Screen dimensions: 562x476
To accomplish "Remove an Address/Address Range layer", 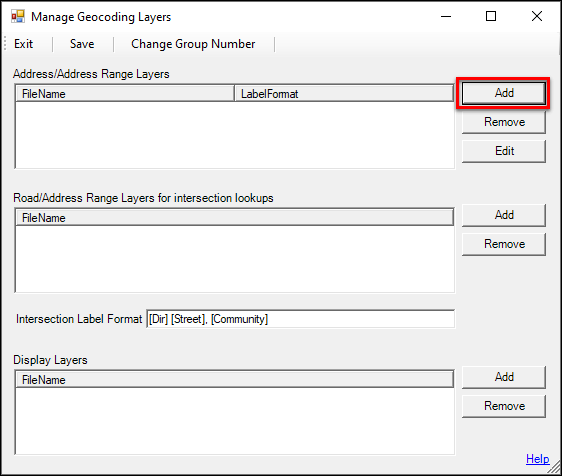I will 504,122.
